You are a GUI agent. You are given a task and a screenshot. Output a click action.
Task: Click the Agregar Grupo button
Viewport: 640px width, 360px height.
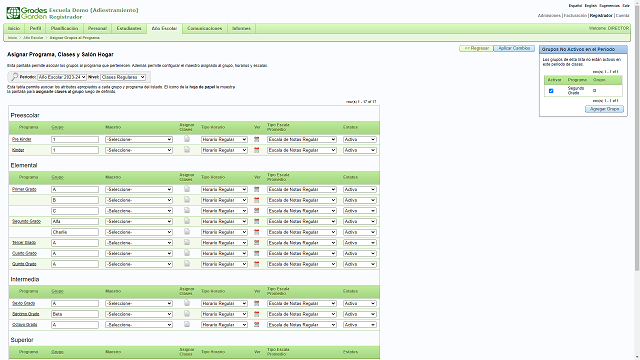coord(604,109)
